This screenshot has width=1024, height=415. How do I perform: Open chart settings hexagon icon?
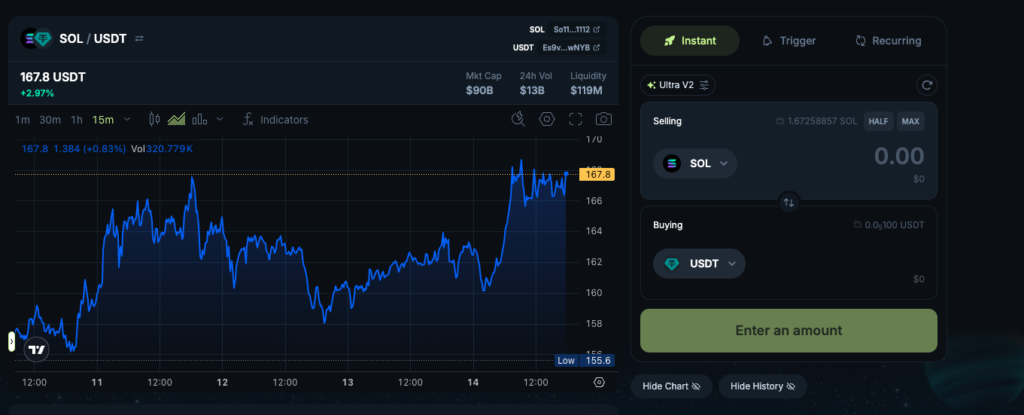(547, 119)
